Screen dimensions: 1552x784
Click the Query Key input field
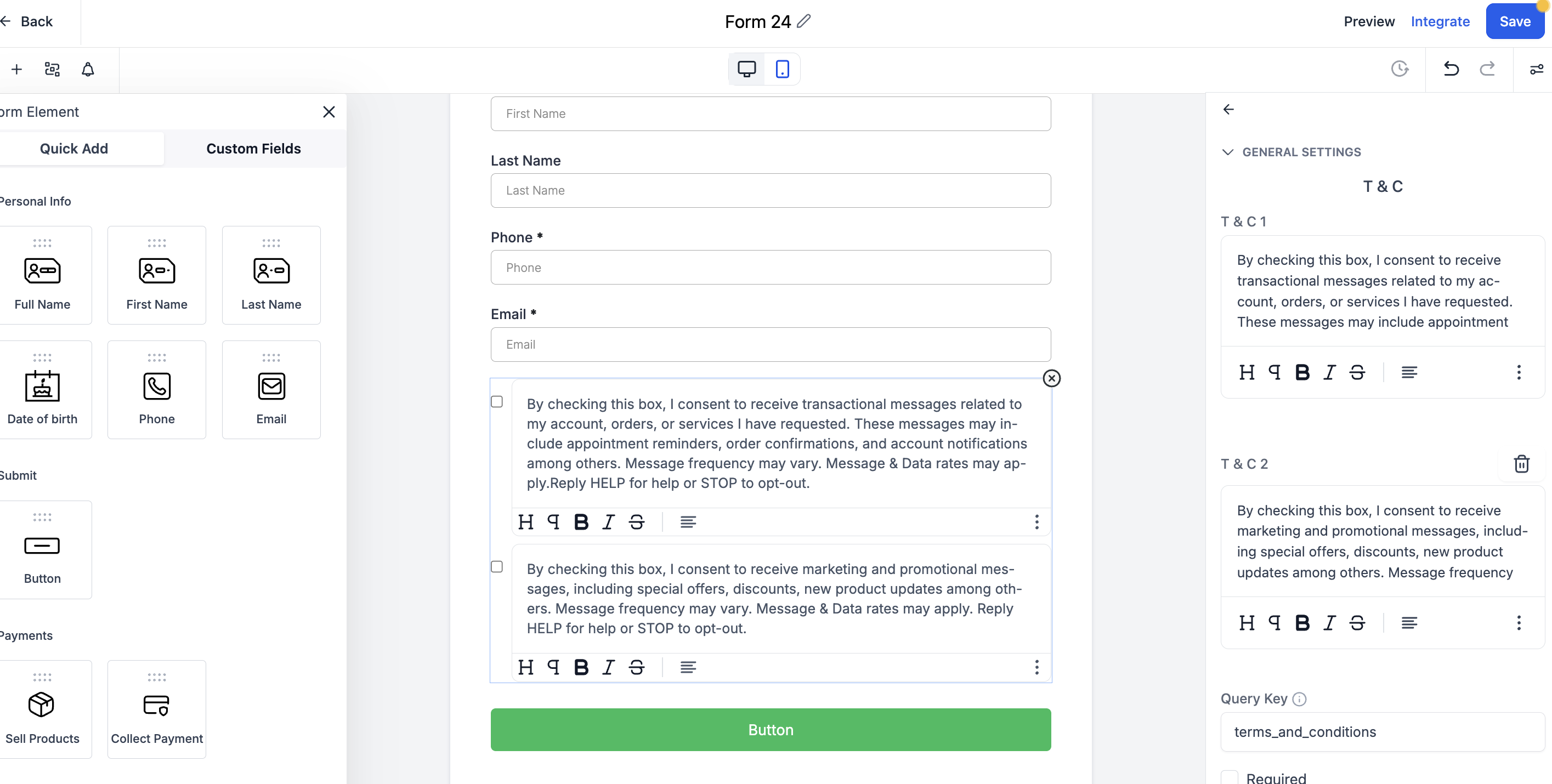[1382, 731]
